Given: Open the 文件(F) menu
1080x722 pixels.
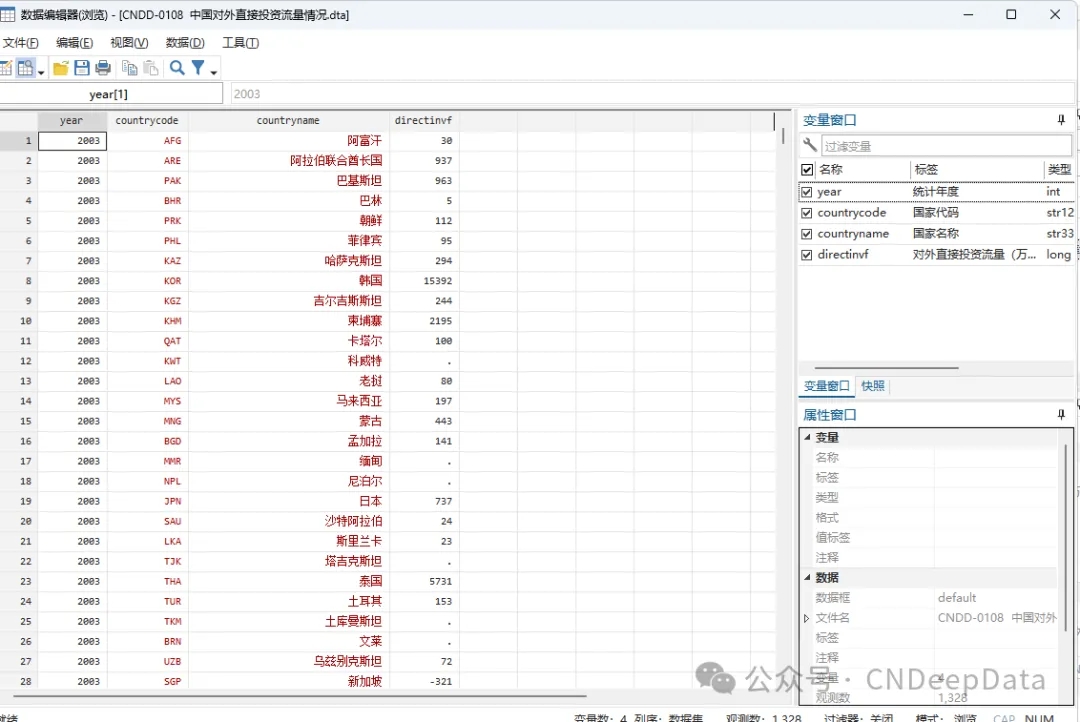Looking at the screenshot, I should click(x=21, y=43).
